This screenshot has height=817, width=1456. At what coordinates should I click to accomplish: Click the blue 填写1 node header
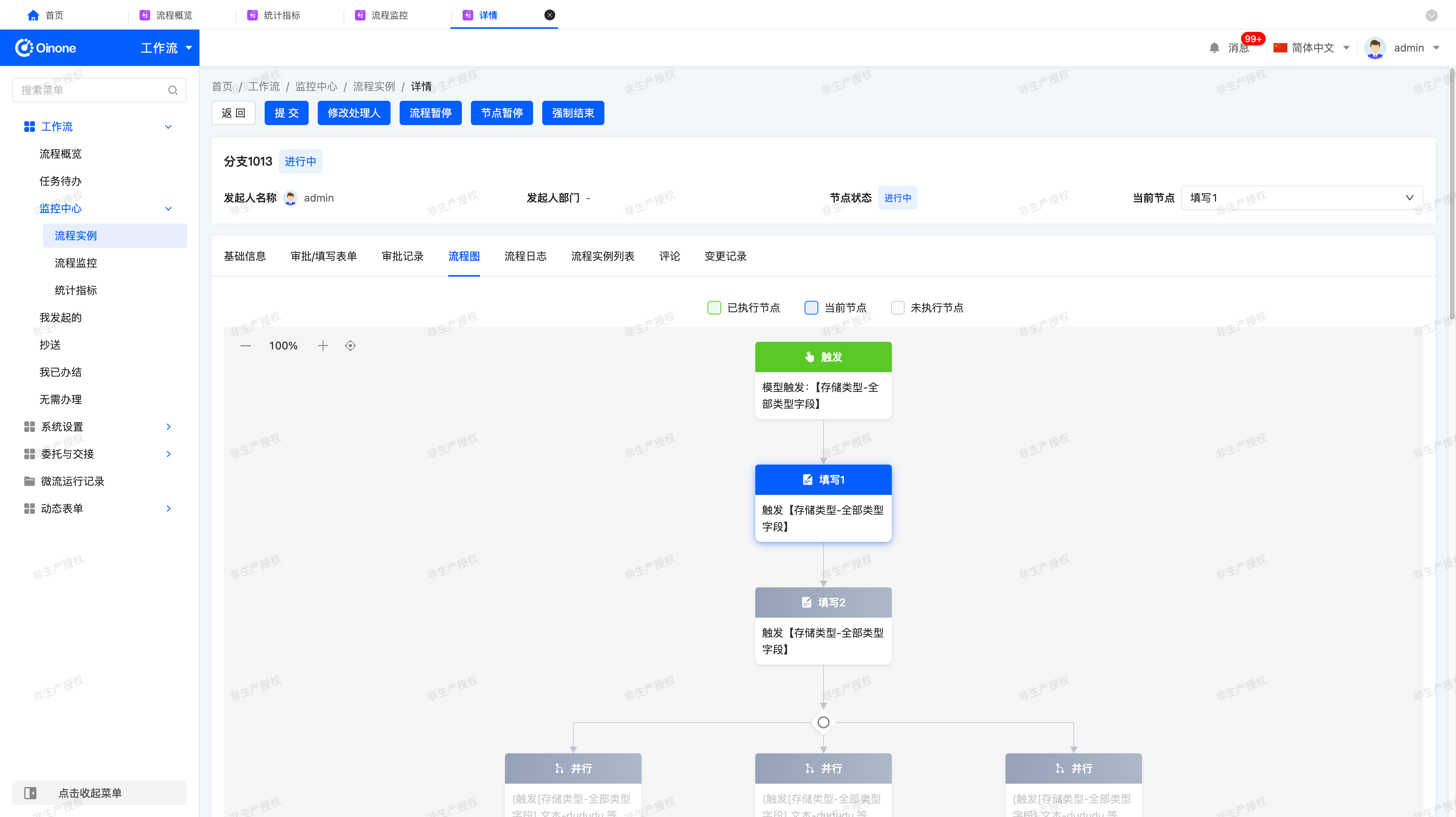tap(823, 480)
